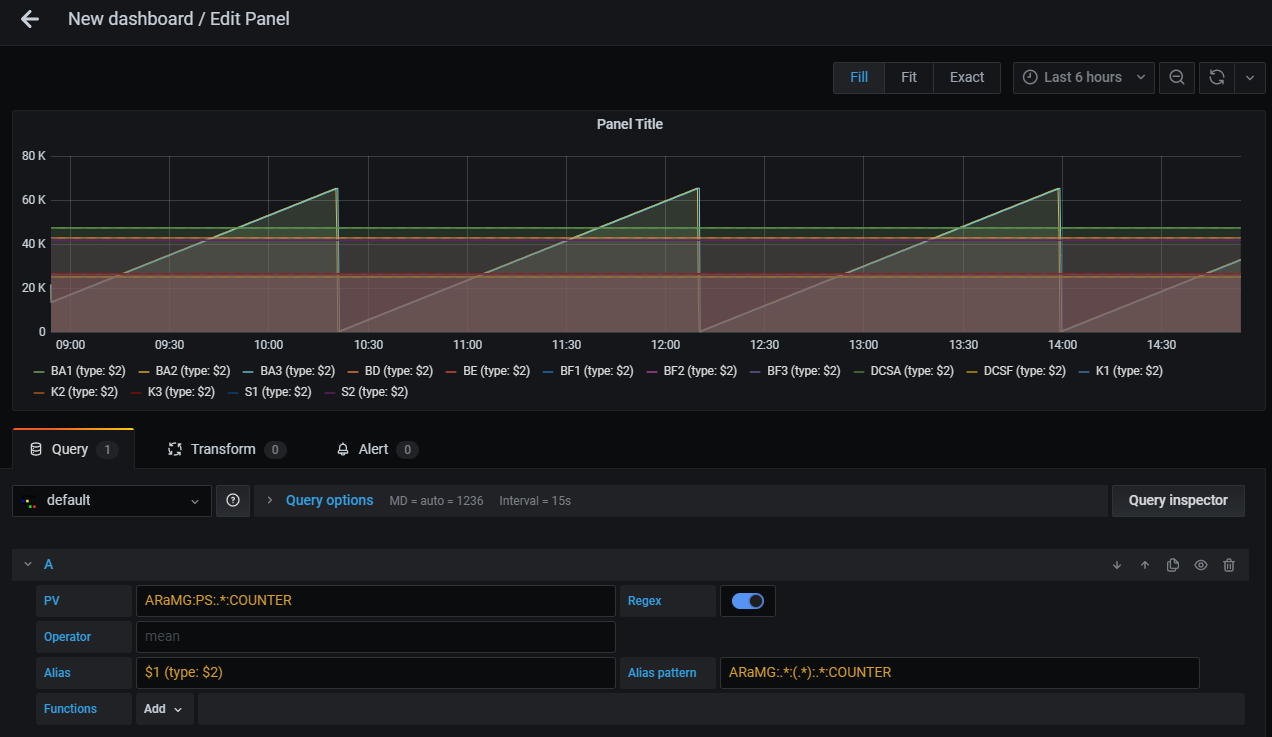Delete query A with the trash icon
This screenshot has height=737, width=1272.
(x=1229, y=565)
